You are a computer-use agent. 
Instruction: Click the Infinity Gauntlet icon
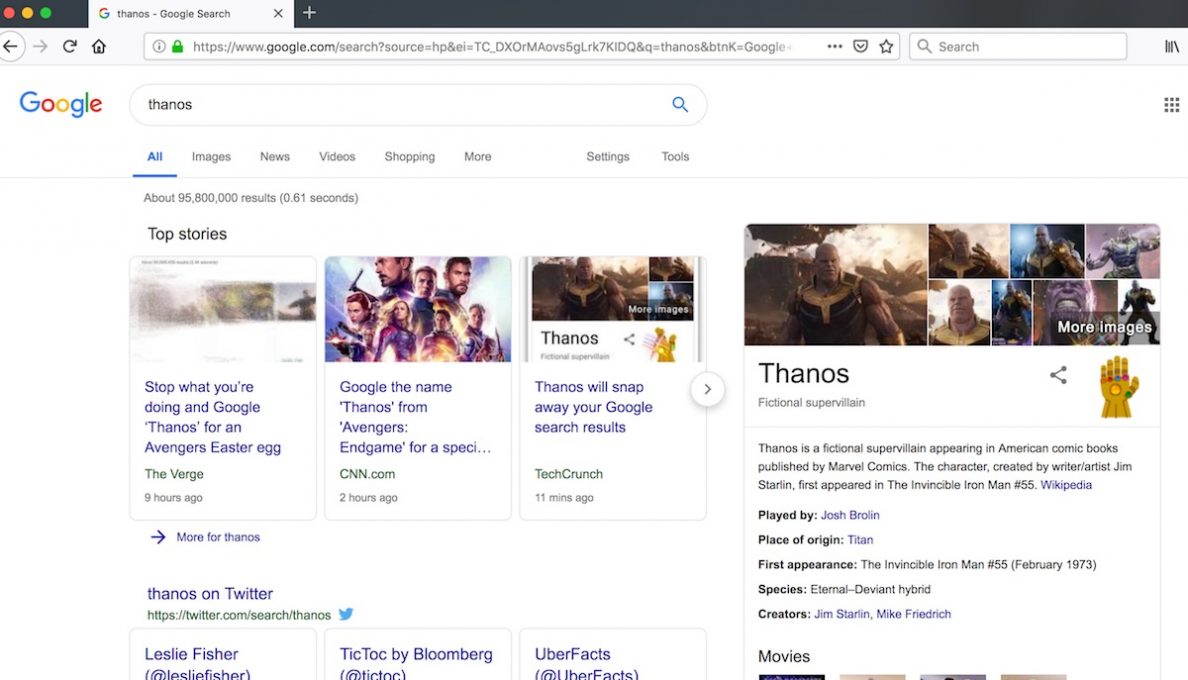[x=1118, y=386]
